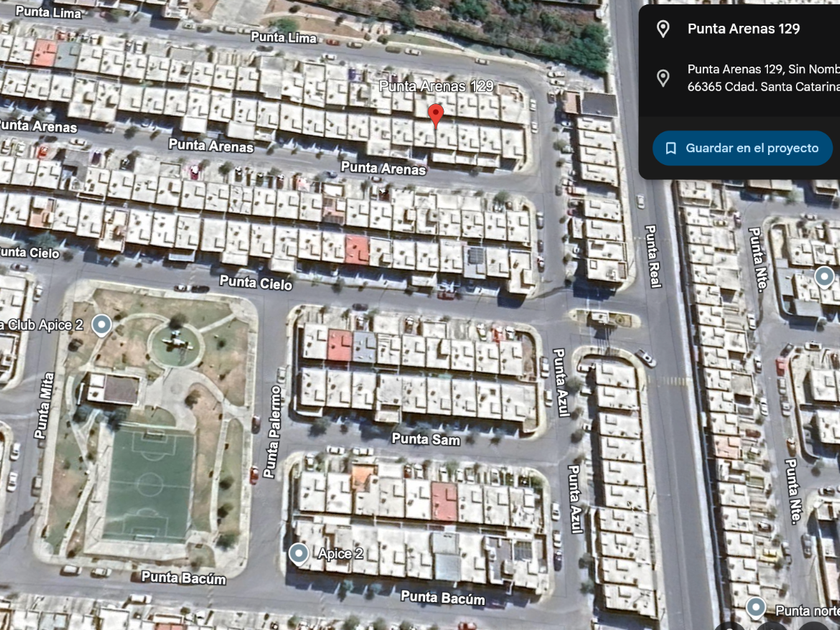
Task: Click the red Punta Arenas 129 pin
Action: click(436, 116)
